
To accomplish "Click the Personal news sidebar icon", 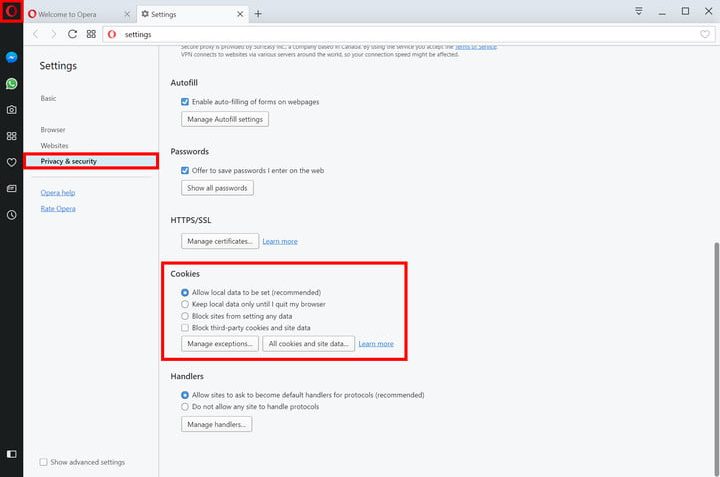I will point(11,188).
